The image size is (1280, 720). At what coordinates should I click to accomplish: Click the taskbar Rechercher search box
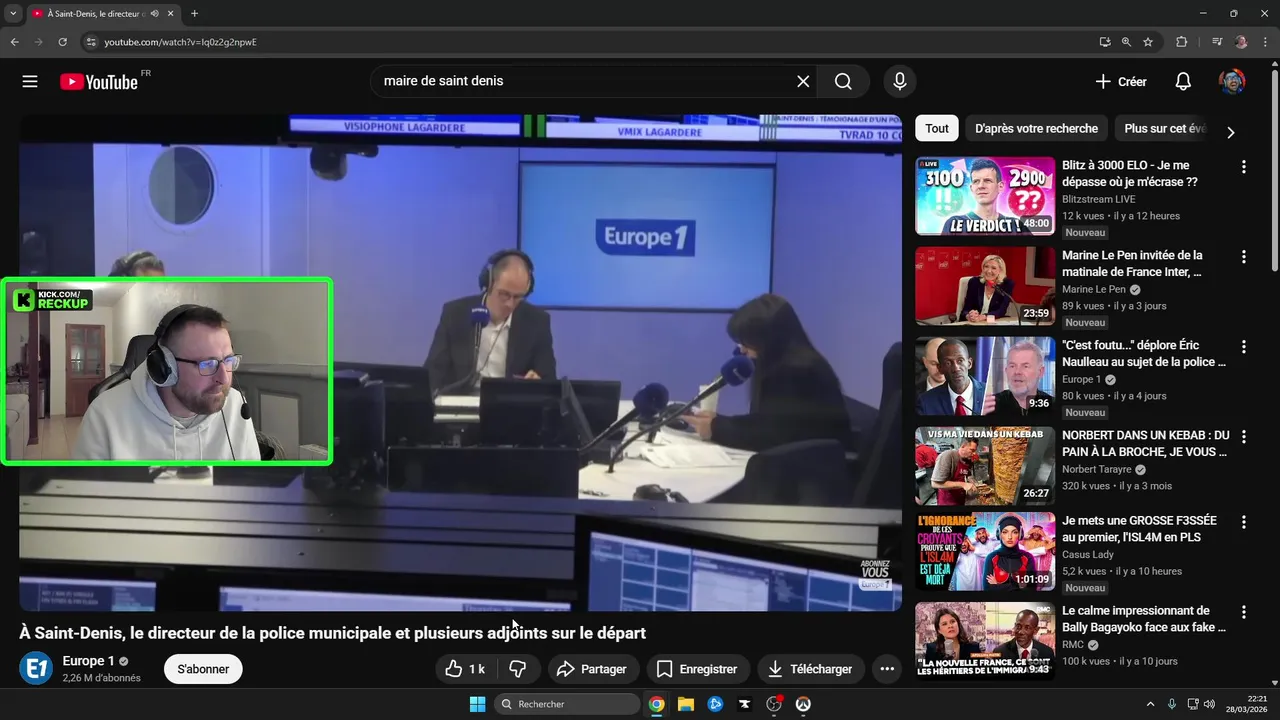click(x=567, y=704)
